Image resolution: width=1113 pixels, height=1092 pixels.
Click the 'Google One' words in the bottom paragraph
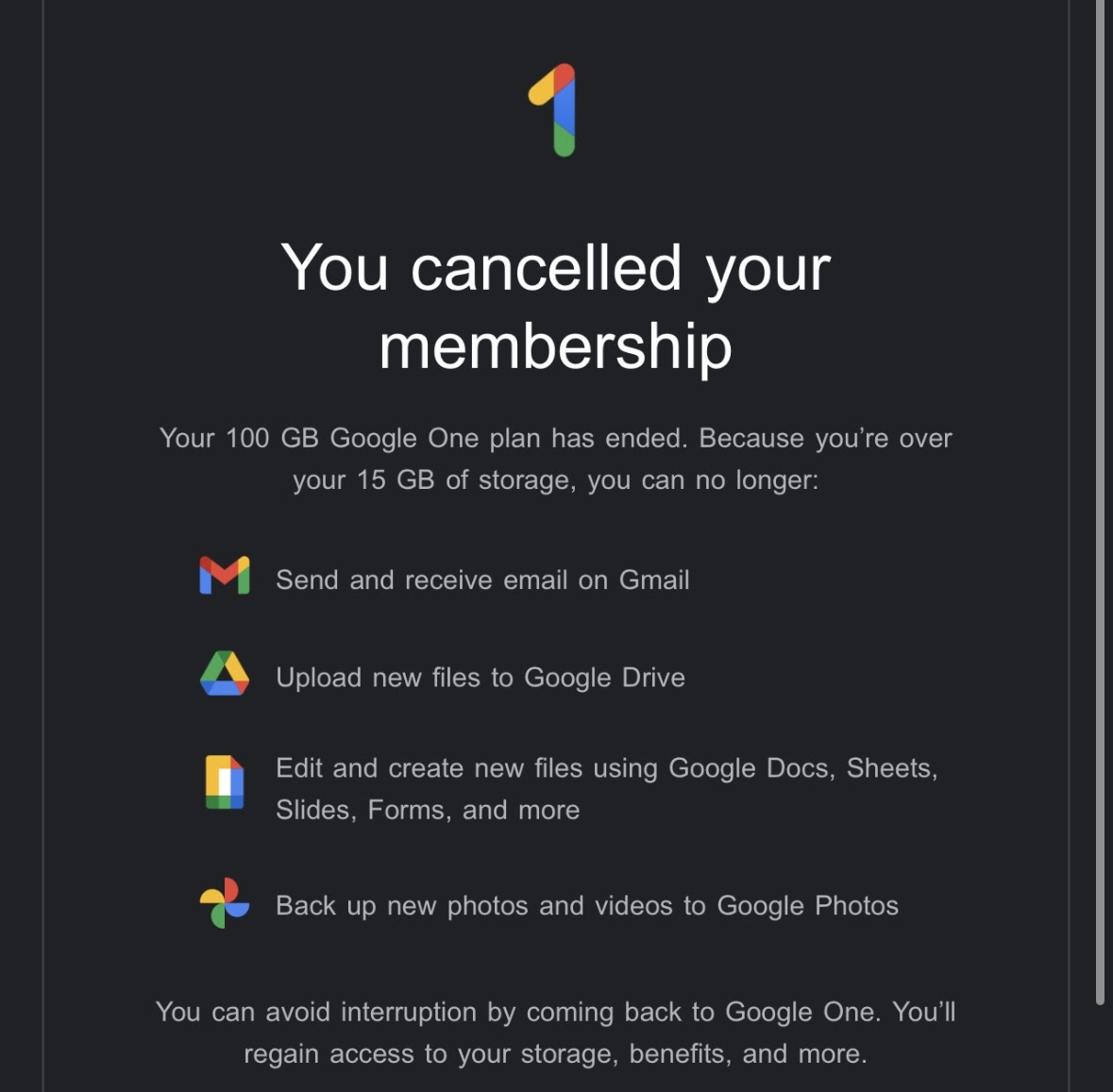click(x=800, y=1012)
